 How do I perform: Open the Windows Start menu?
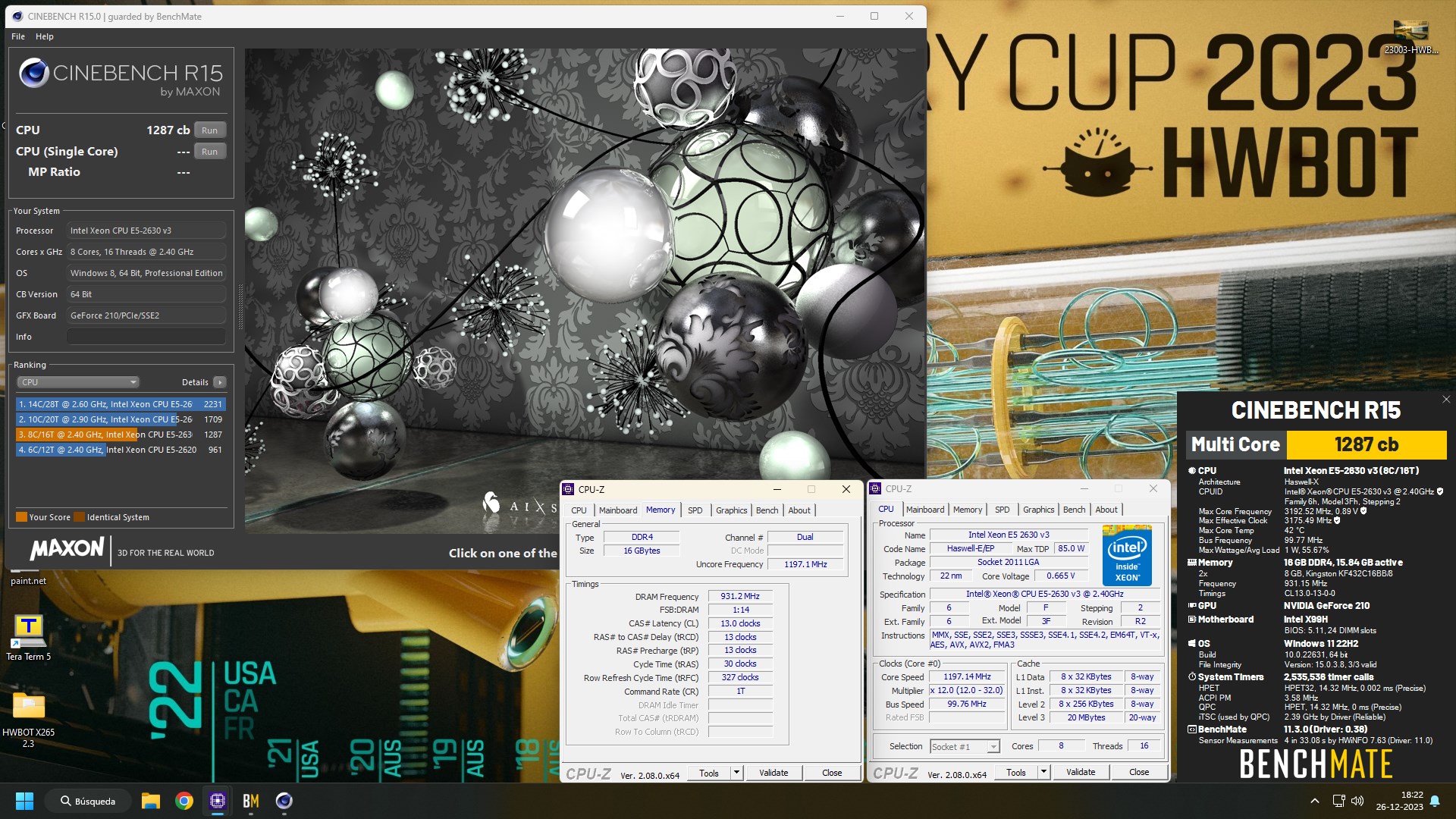pos(24,801)
